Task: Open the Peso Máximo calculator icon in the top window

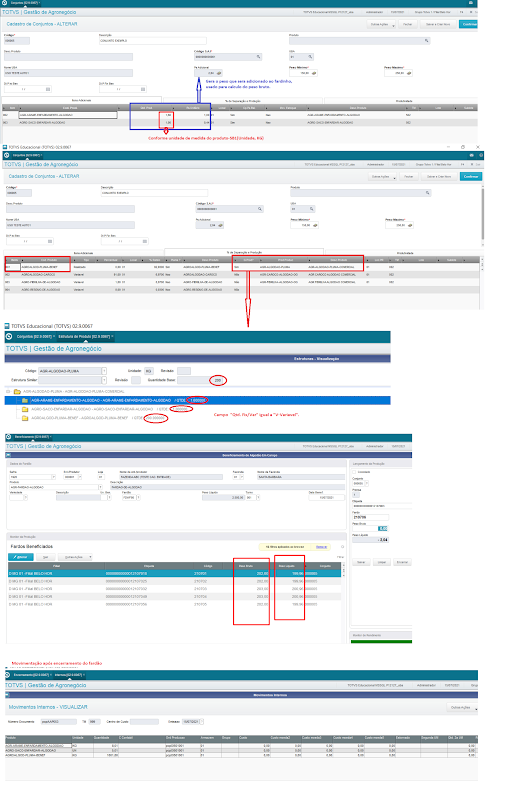Action: (x=409, y=73)
